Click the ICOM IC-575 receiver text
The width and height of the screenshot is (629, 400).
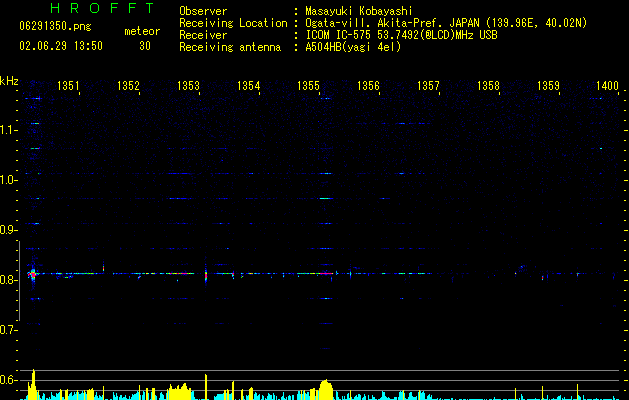point(401,35)
